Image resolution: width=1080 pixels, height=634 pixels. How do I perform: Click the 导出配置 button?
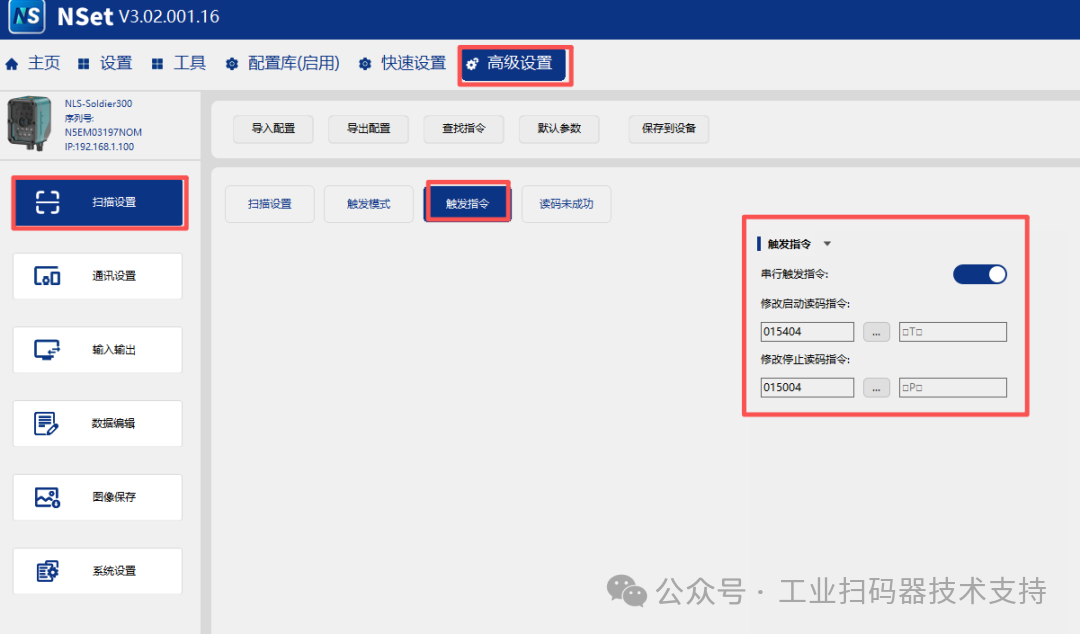368,129
